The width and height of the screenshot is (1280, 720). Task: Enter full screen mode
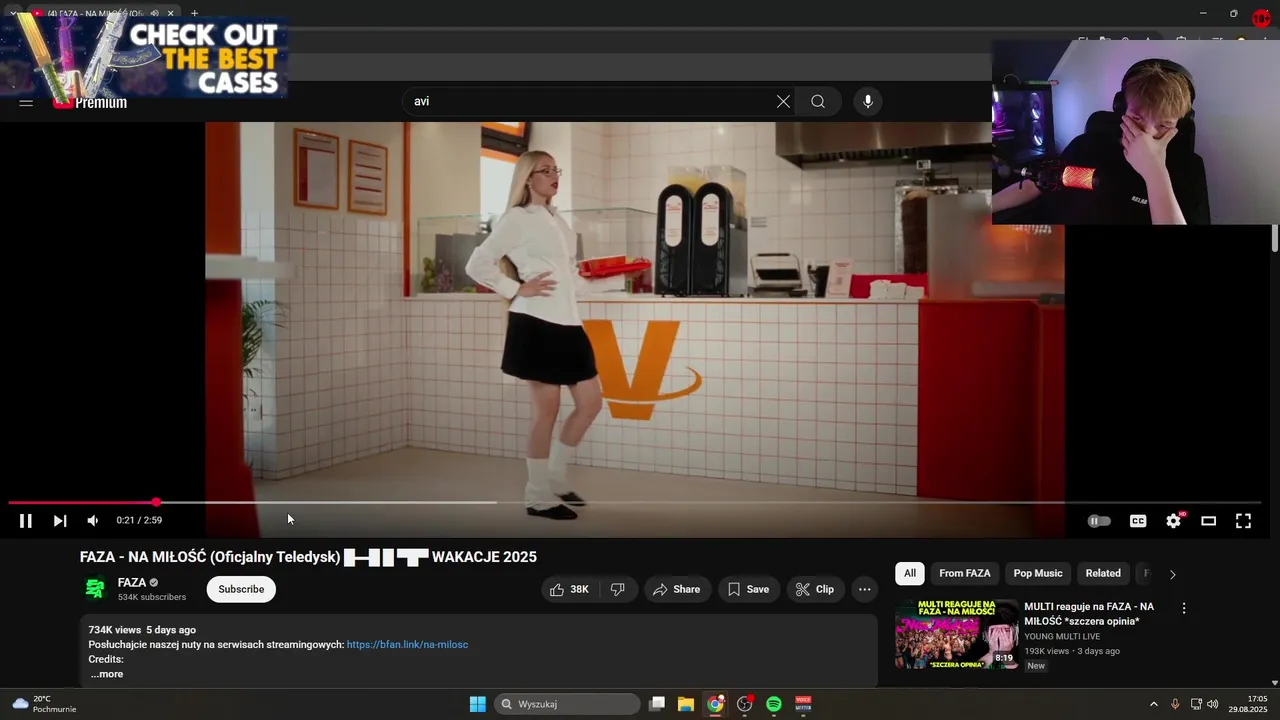[x=1243, y=521]
